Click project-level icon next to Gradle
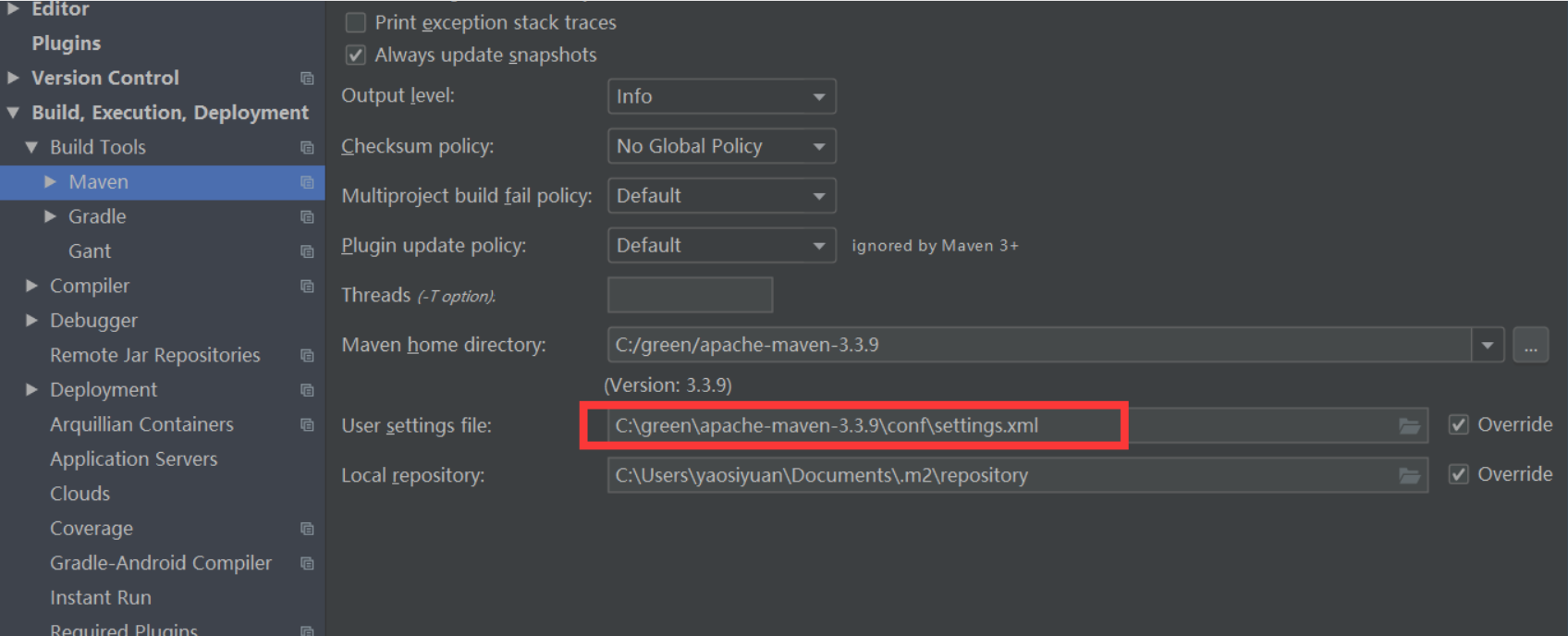This screenshot has height=636, width=1568. pos(307,217)
